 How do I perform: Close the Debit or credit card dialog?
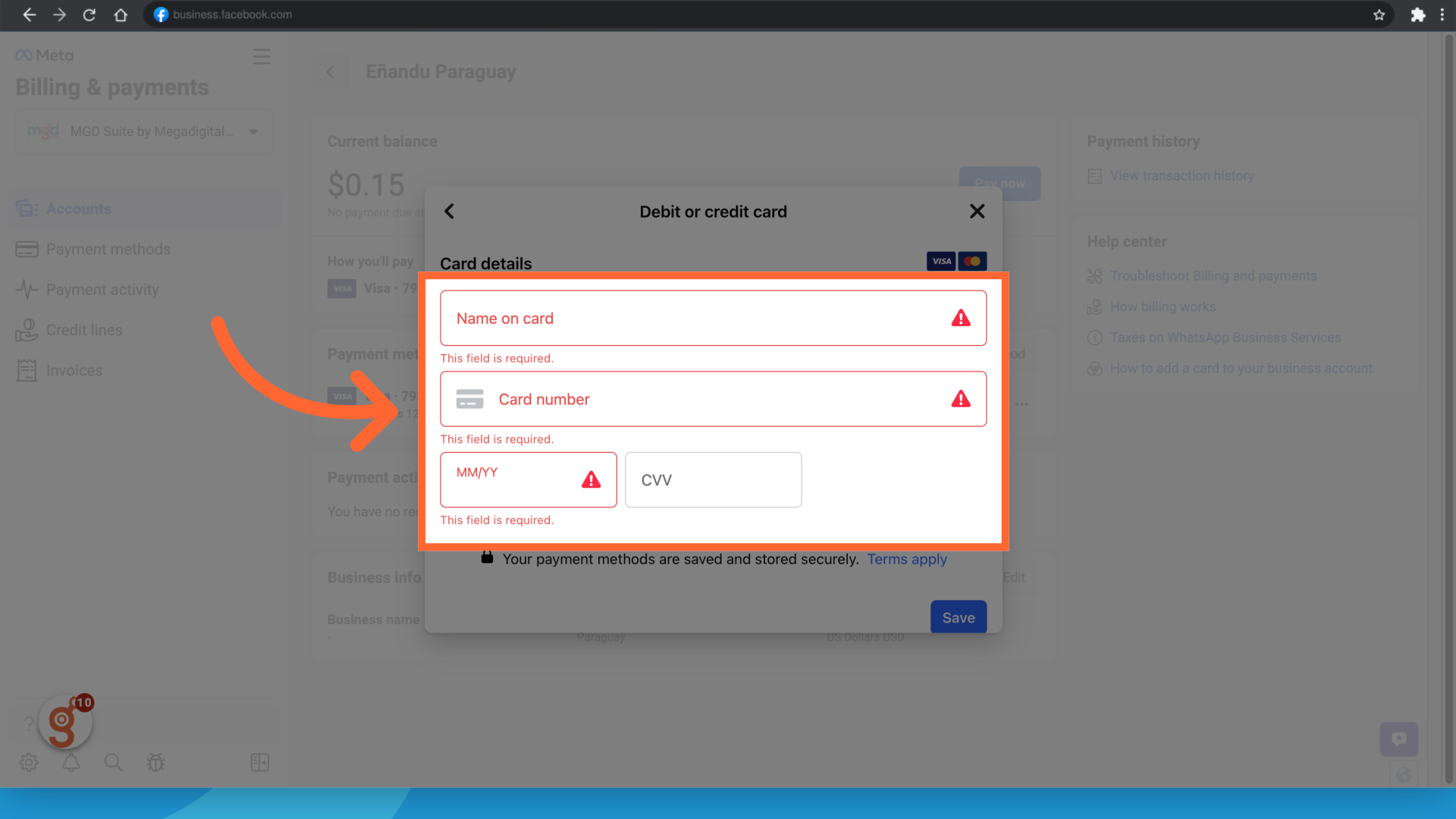click(x=977, y=212)
